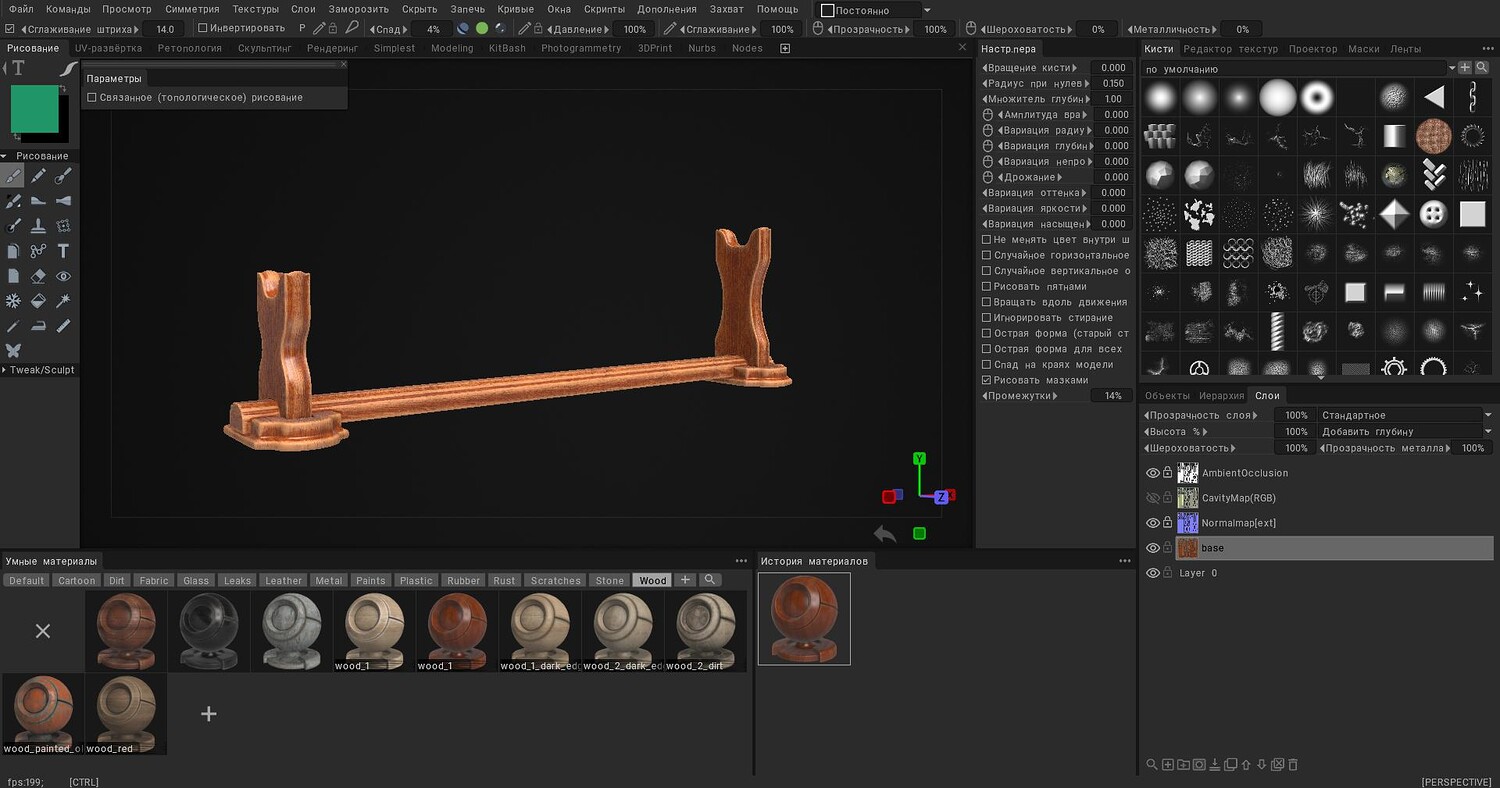
Task: Check Связанное (топологическое) рисование
Action: tap(92, 98)
